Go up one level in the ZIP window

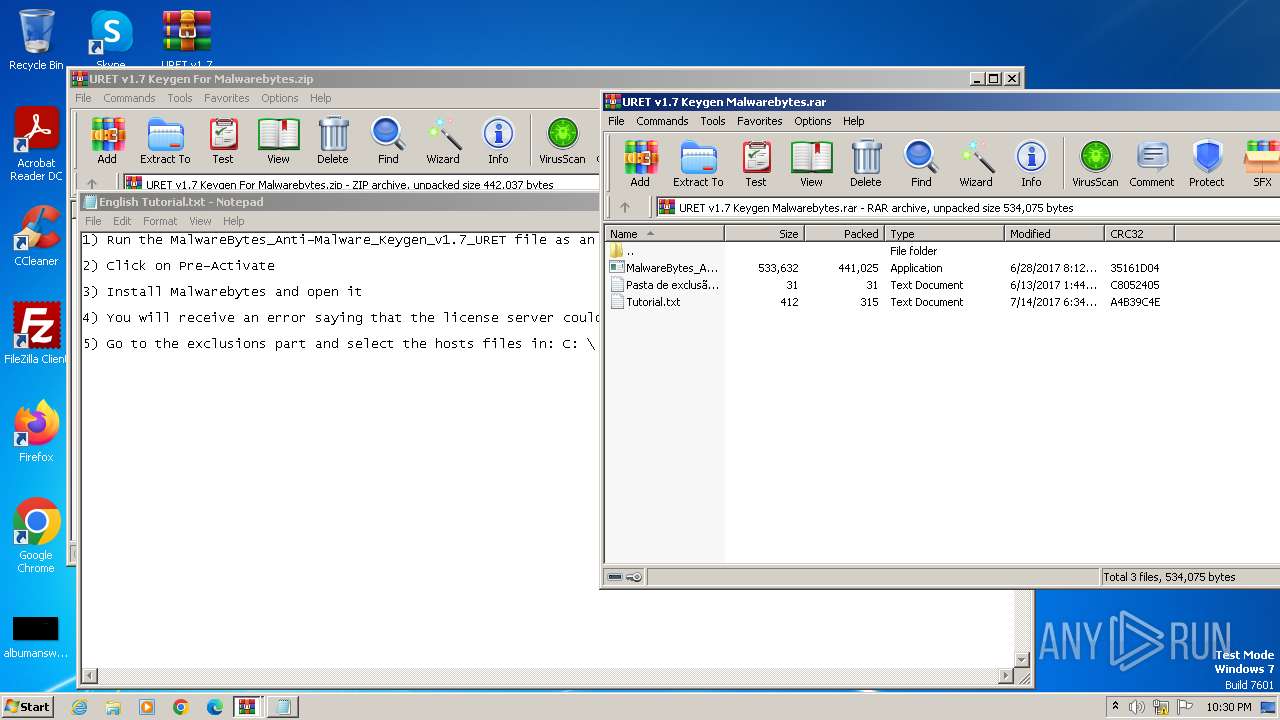click(x=92, y=184)
